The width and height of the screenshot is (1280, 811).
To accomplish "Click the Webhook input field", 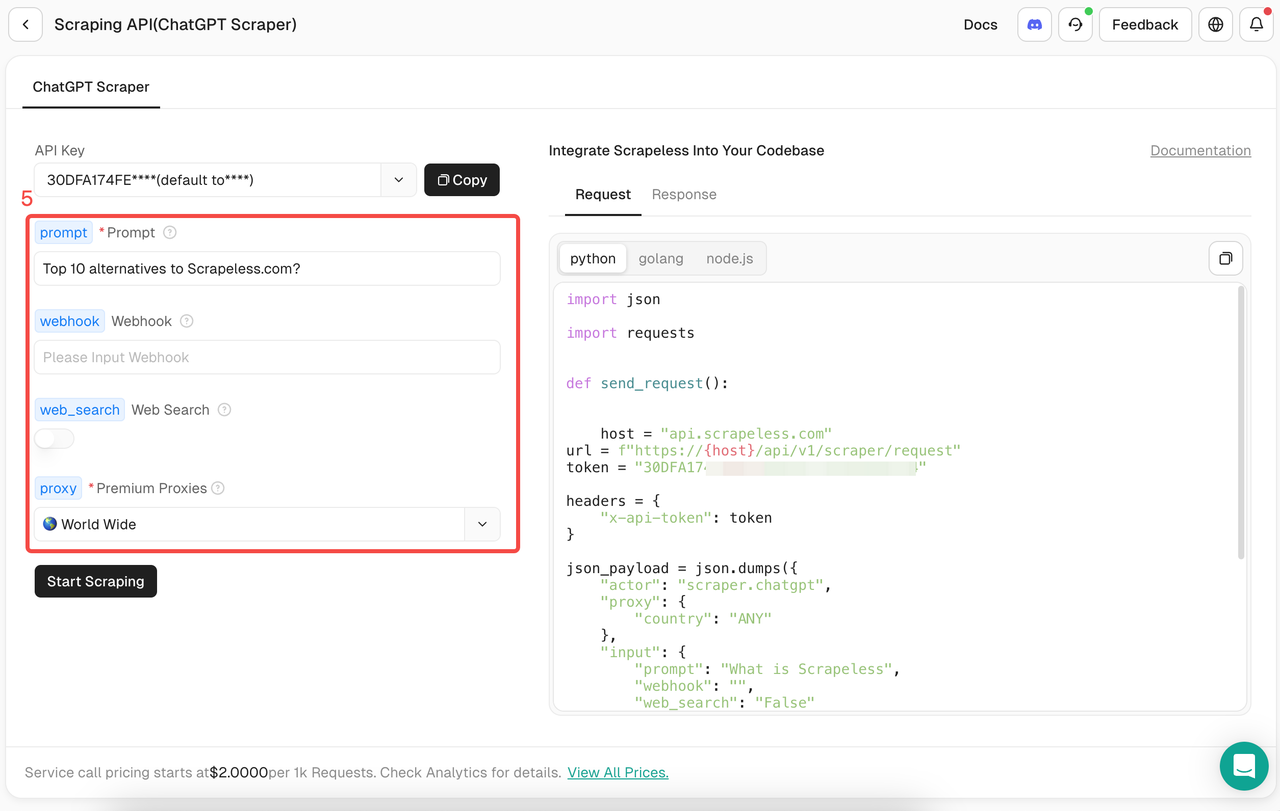I will 267,357.
